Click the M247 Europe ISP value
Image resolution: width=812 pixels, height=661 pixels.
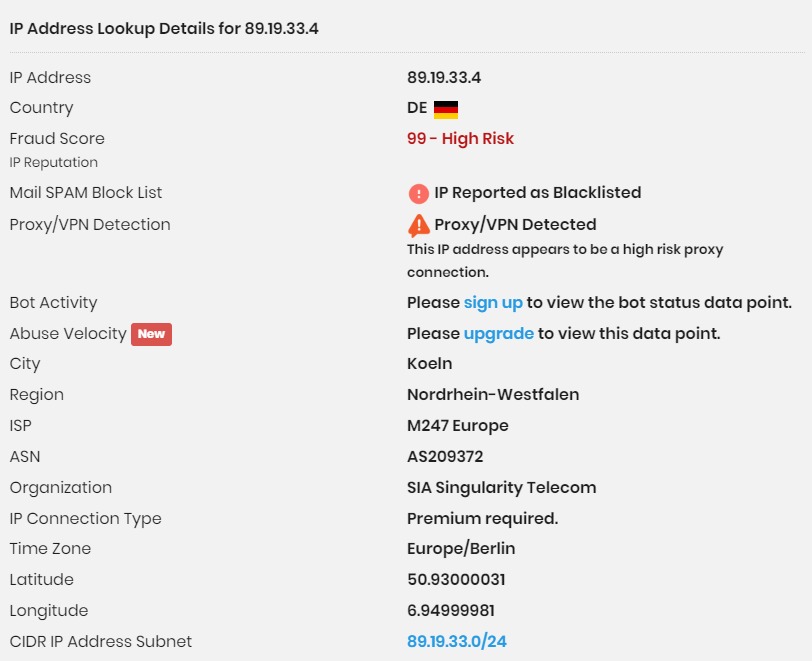pos(458,426)
